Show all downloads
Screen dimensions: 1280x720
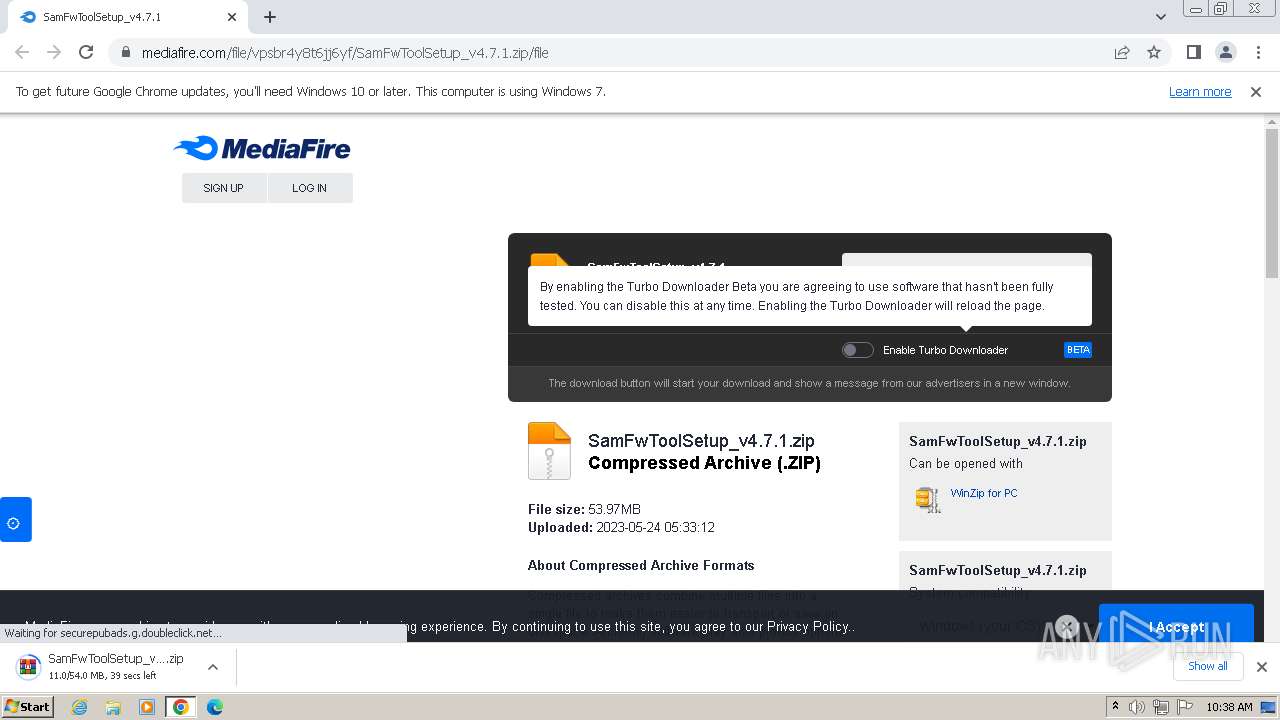pos(1208,666)
